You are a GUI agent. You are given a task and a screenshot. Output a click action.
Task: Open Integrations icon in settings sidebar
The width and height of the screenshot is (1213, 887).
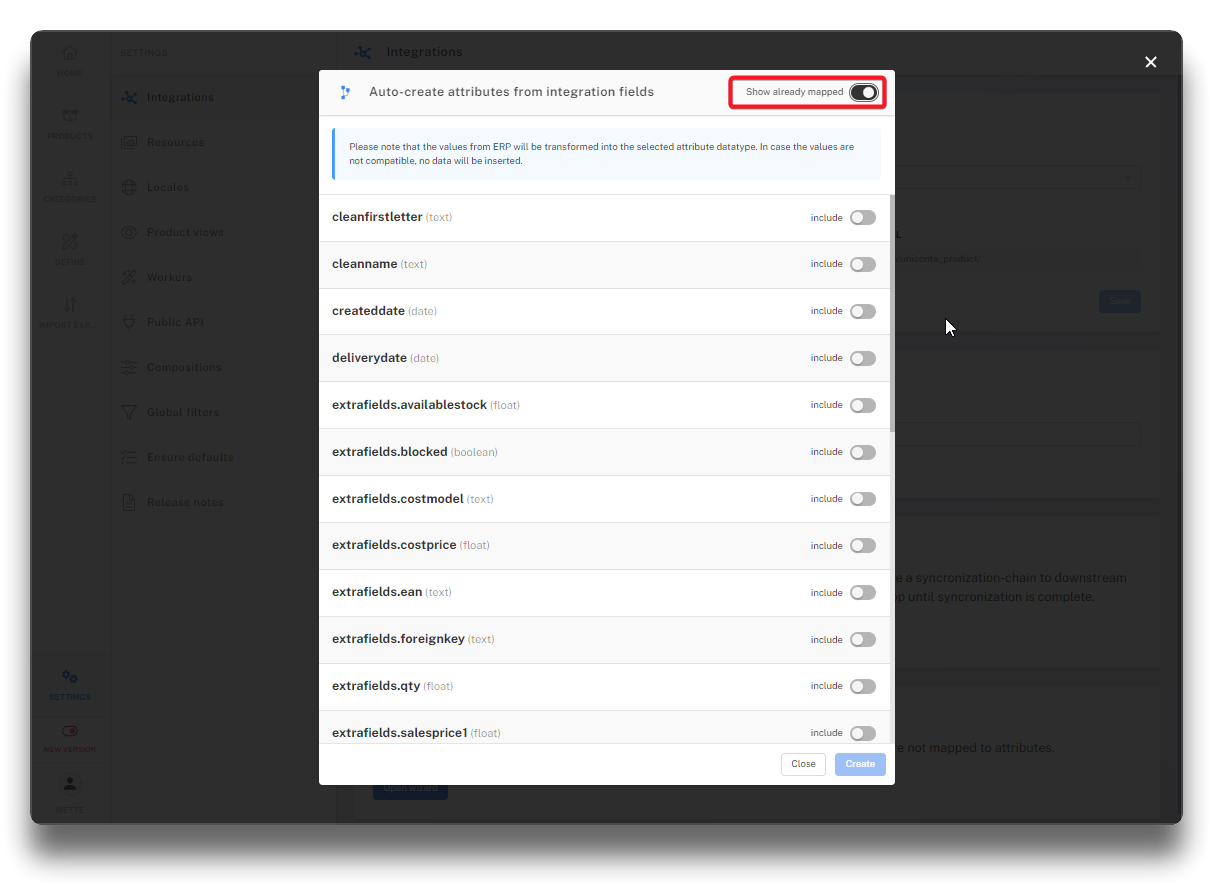pos(129,97)
